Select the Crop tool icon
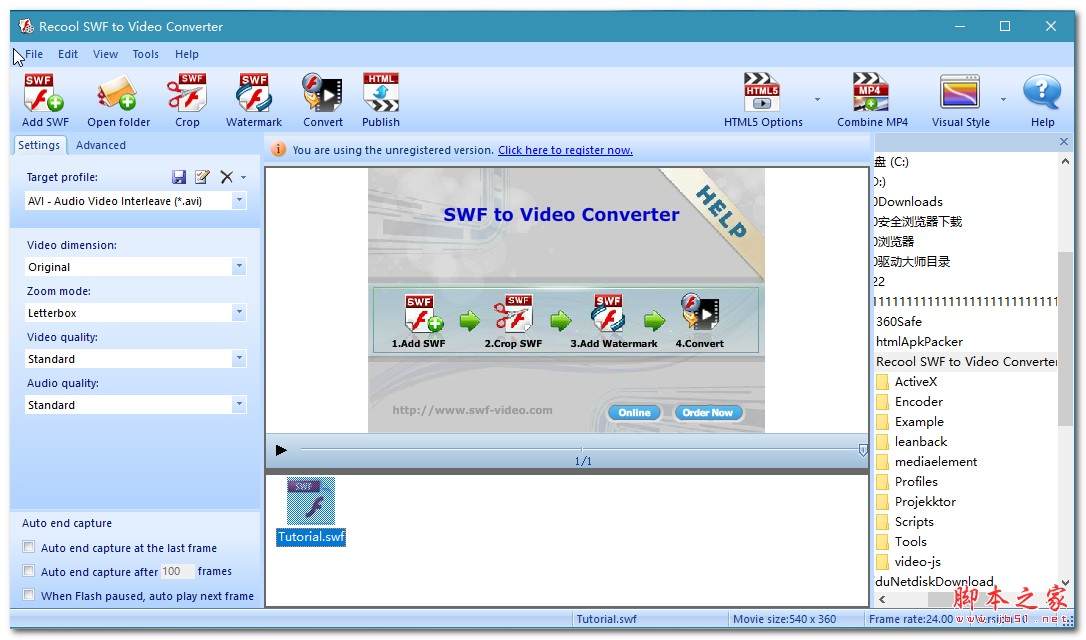Image resolution: width=1086 pixels, height=640 pixels. (186, 94)
